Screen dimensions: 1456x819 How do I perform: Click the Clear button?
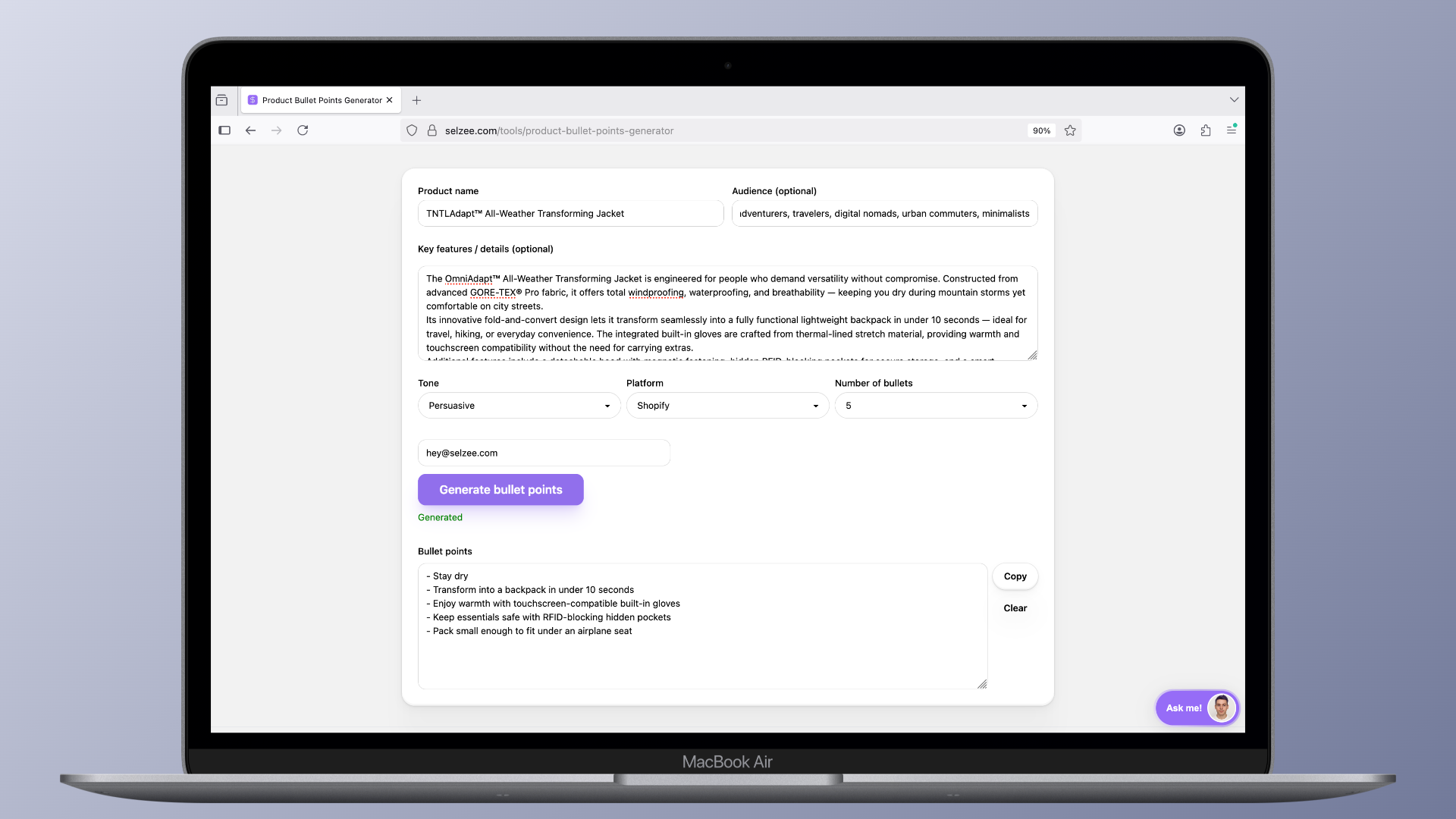coord(1015,608)
